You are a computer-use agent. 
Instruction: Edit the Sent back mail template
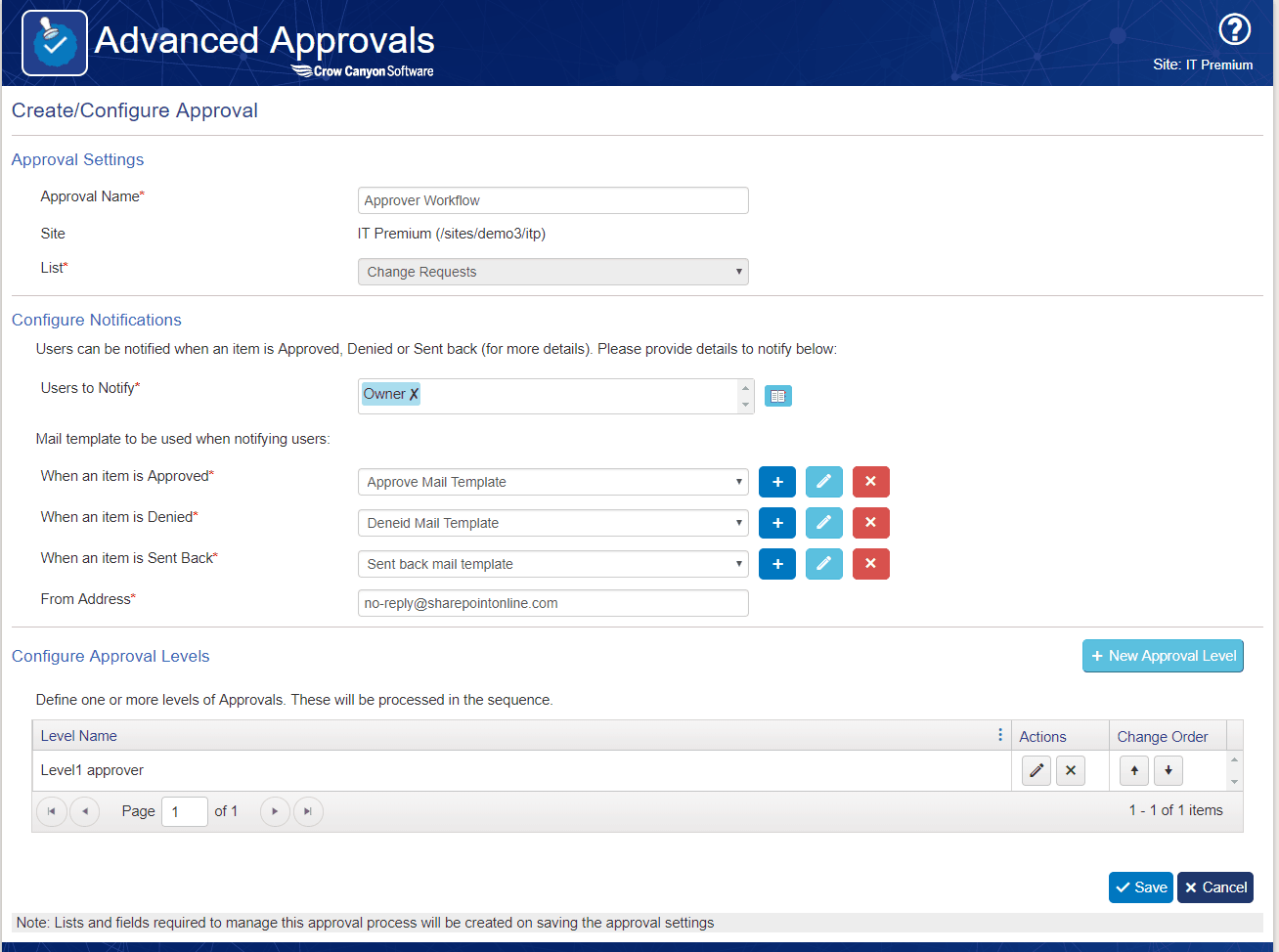pyautogui.click(x=824, y=564)
